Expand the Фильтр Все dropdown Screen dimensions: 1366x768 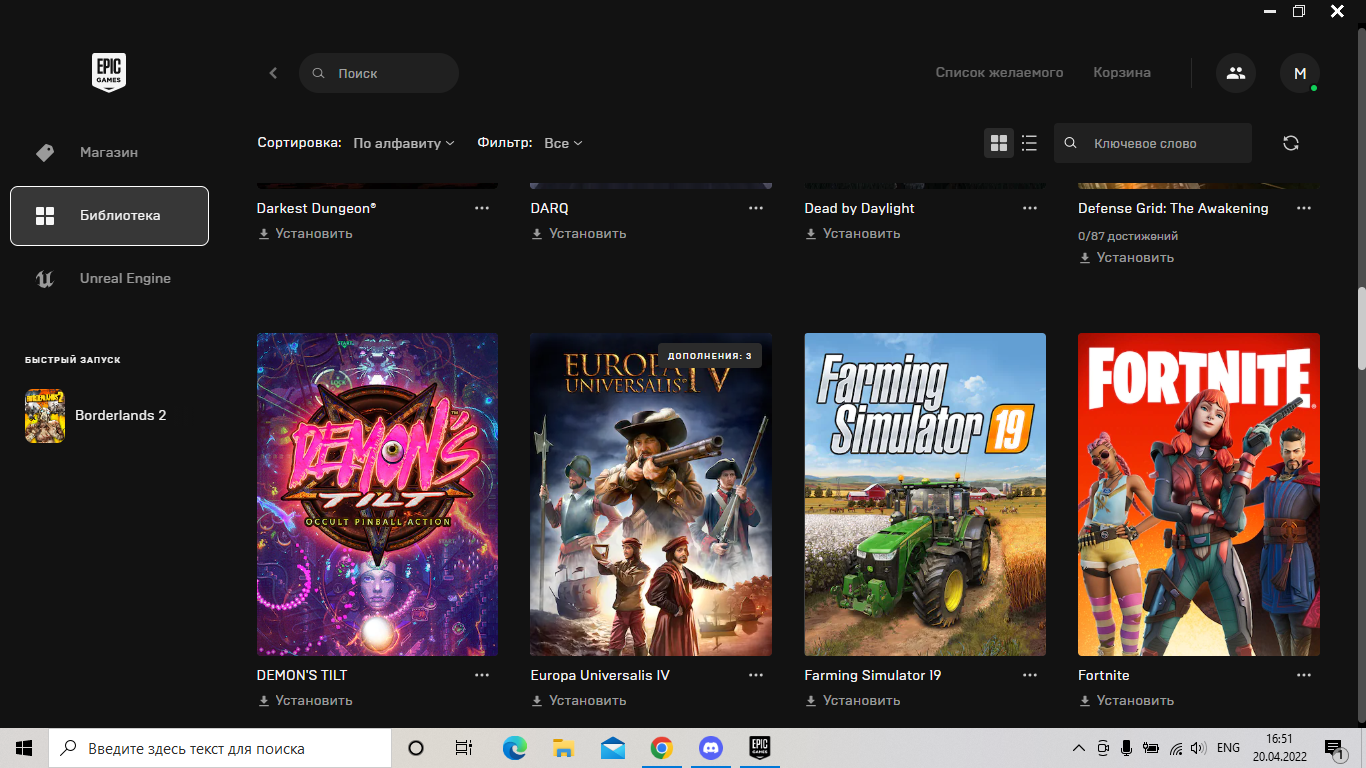pos(563,143)
